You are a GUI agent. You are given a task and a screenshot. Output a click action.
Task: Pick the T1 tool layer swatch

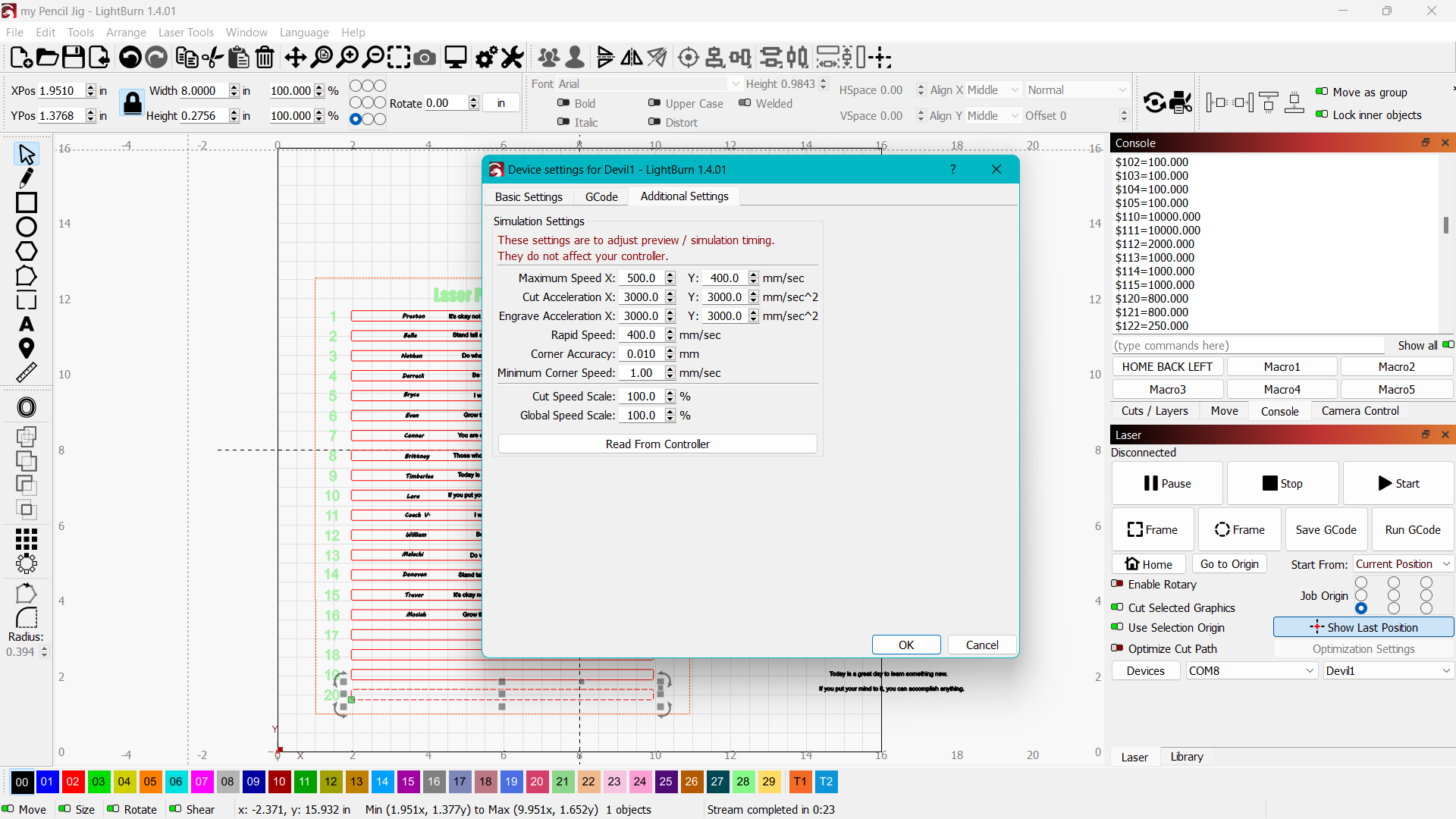point(800,781)
